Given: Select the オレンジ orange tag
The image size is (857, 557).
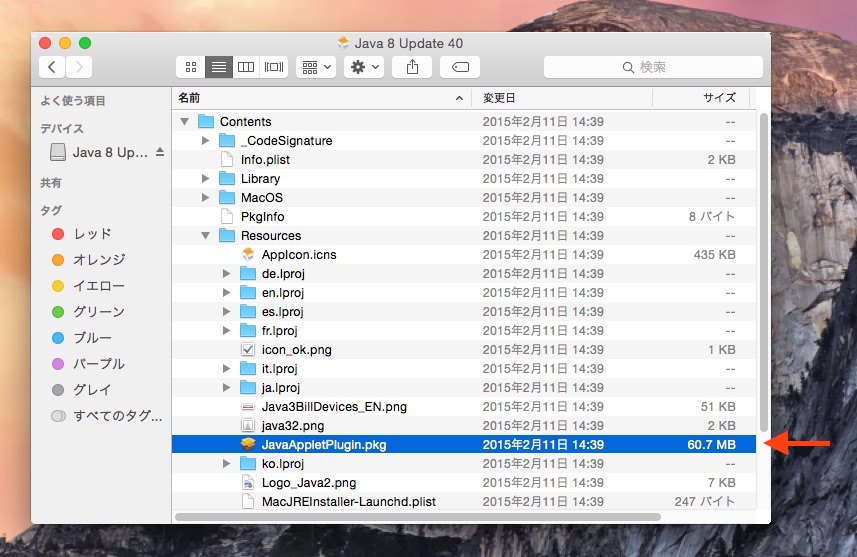Looking at the screenshot, I should [89, 260].
